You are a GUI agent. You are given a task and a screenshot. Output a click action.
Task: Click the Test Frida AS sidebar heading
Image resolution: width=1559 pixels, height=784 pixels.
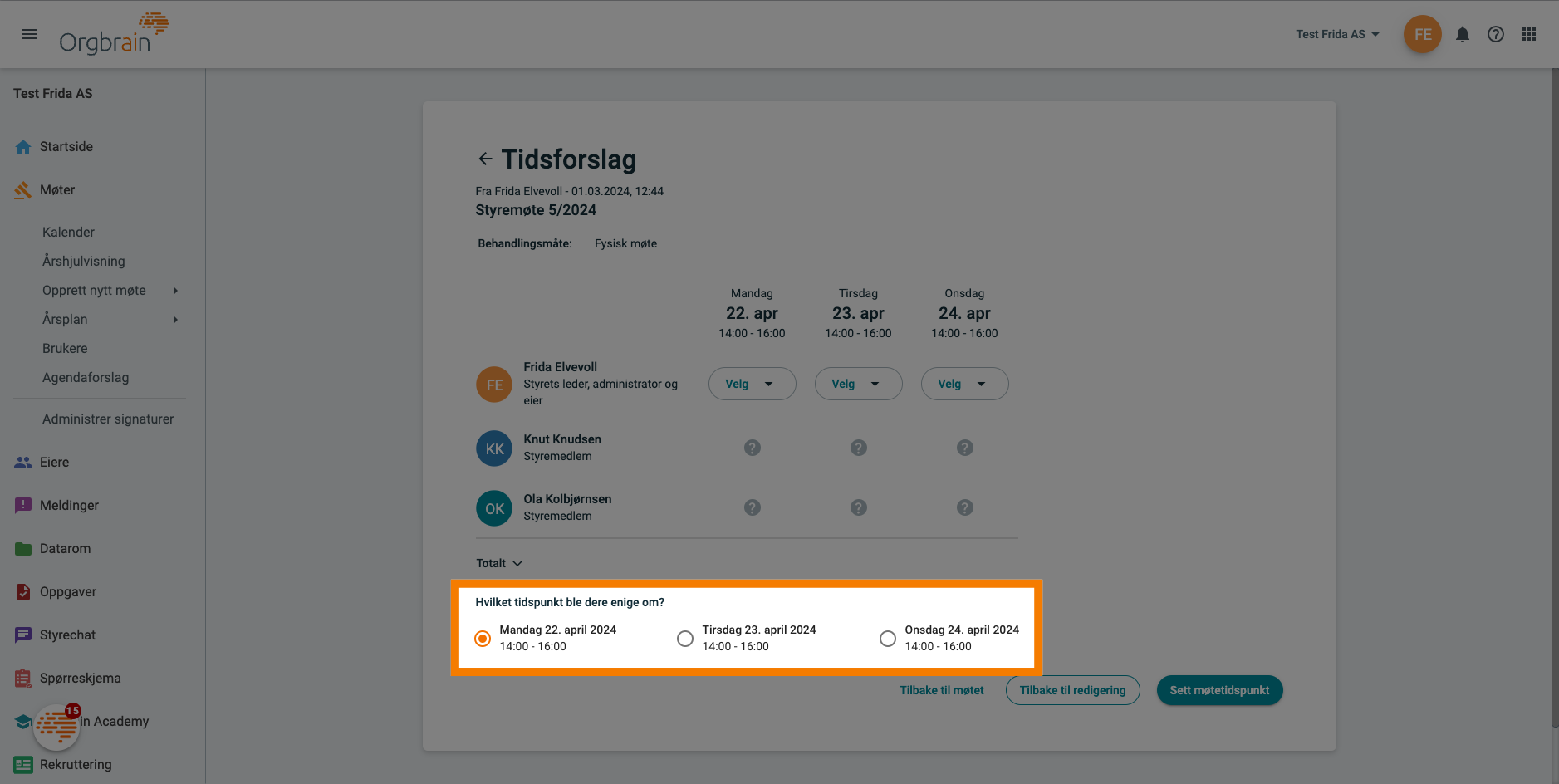53,94
